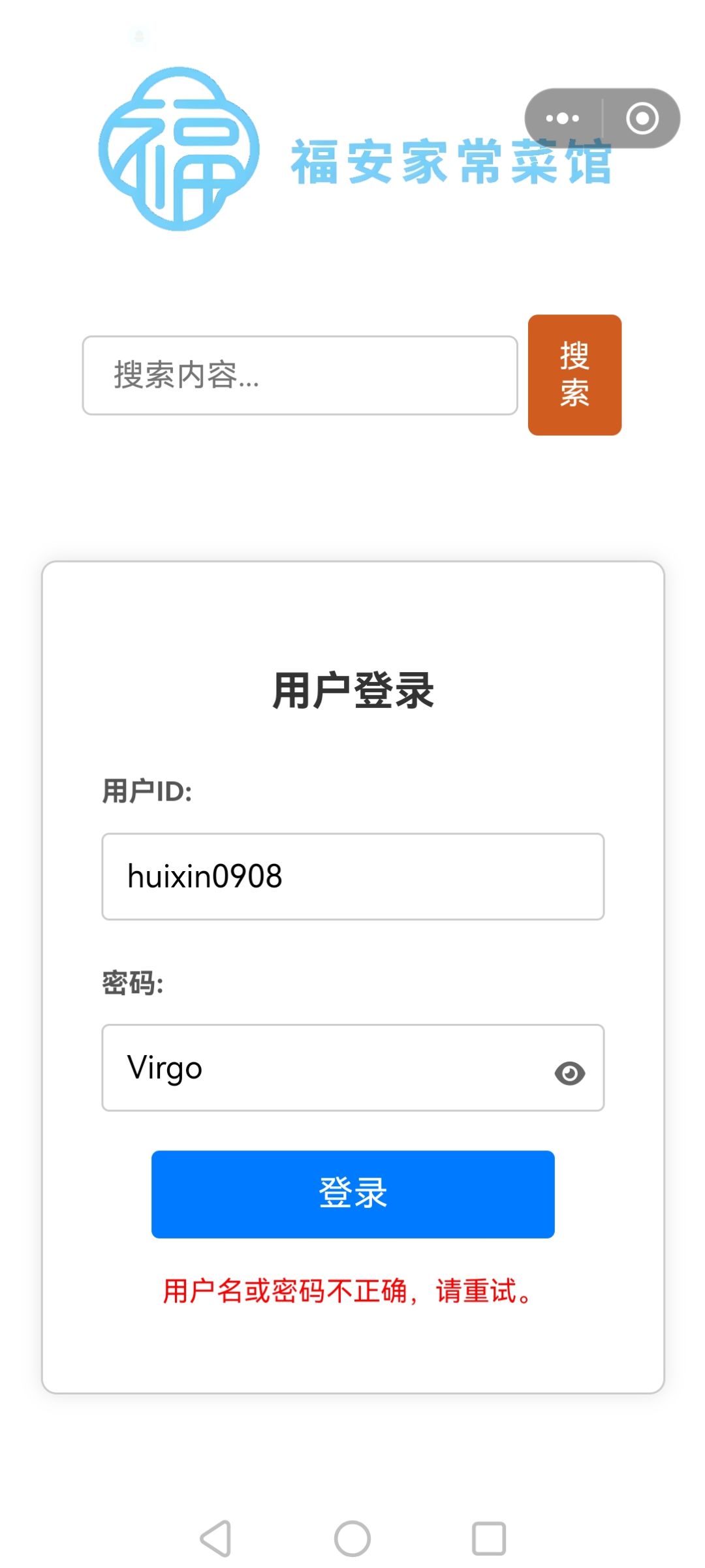
Task: Click the 密码: label
Action: [x=133, y=983]
